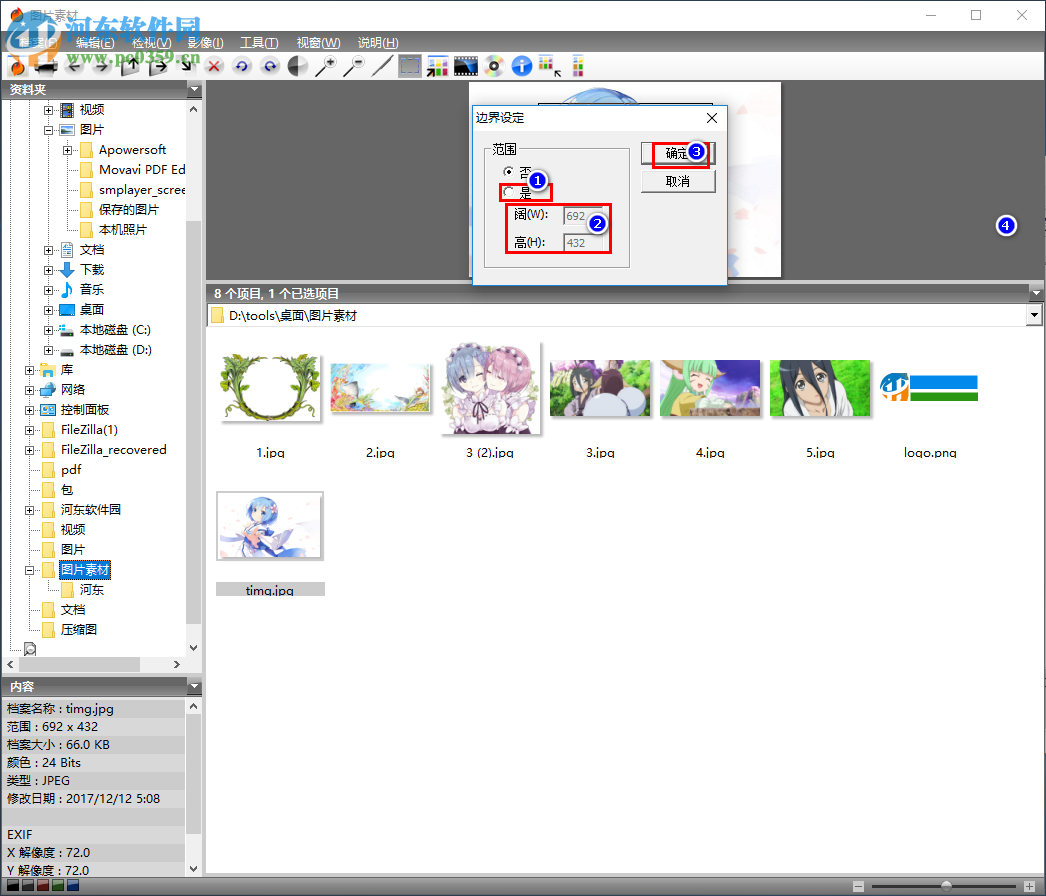
Task: Open the 视窗(W) menu
Action: coord(318,43)
